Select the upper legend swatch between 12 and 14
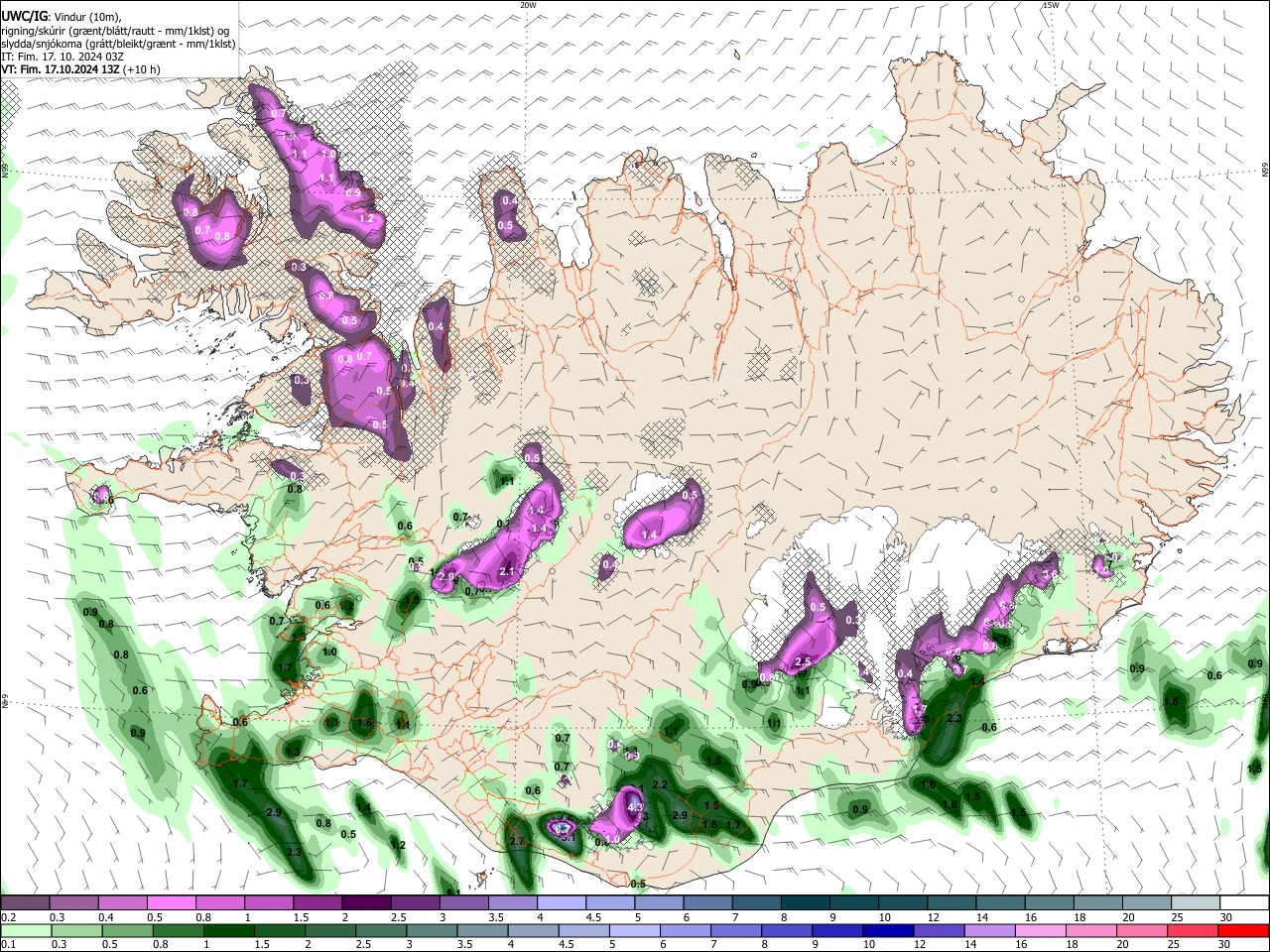 [x=952, y=903]
